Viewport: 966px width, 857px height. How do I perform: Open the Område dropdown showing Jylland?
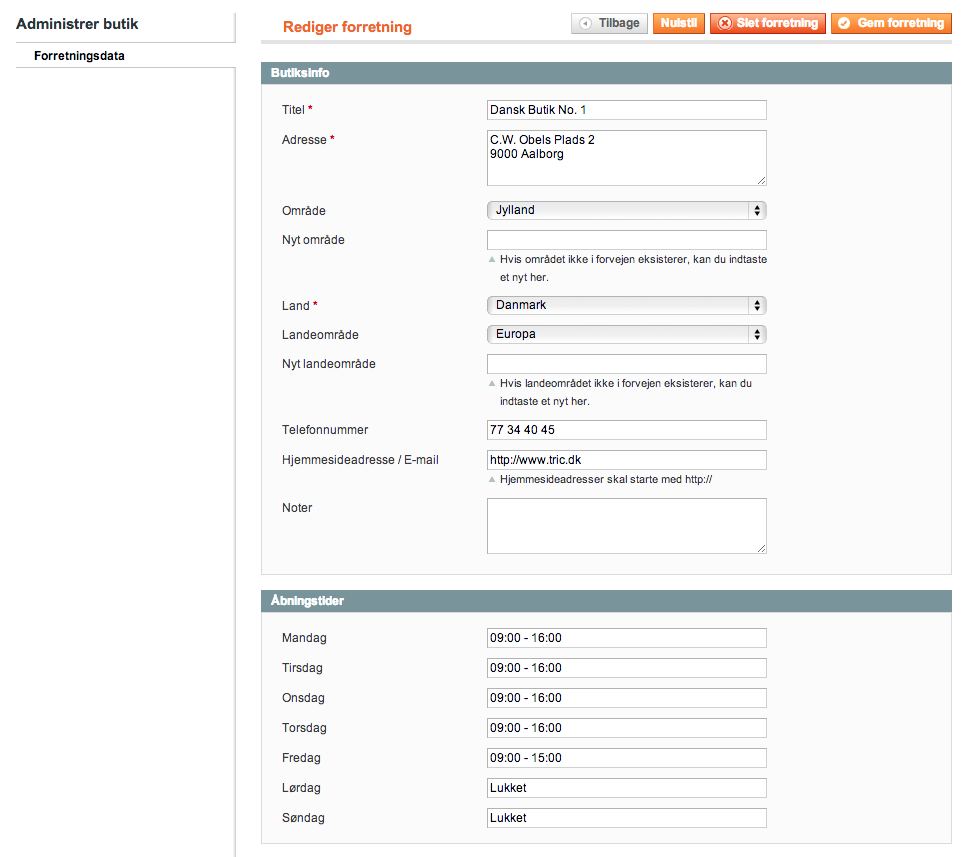pyautogui.click(x=626, y=210)
